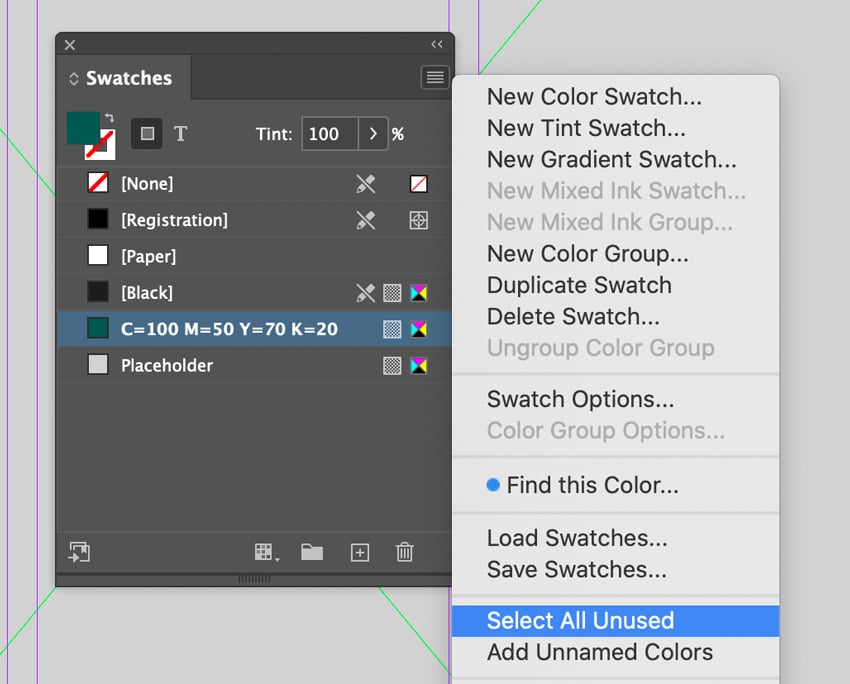Choose Select All Unused from the menu
Screen dimensions: 850x684
coord(580,620)
